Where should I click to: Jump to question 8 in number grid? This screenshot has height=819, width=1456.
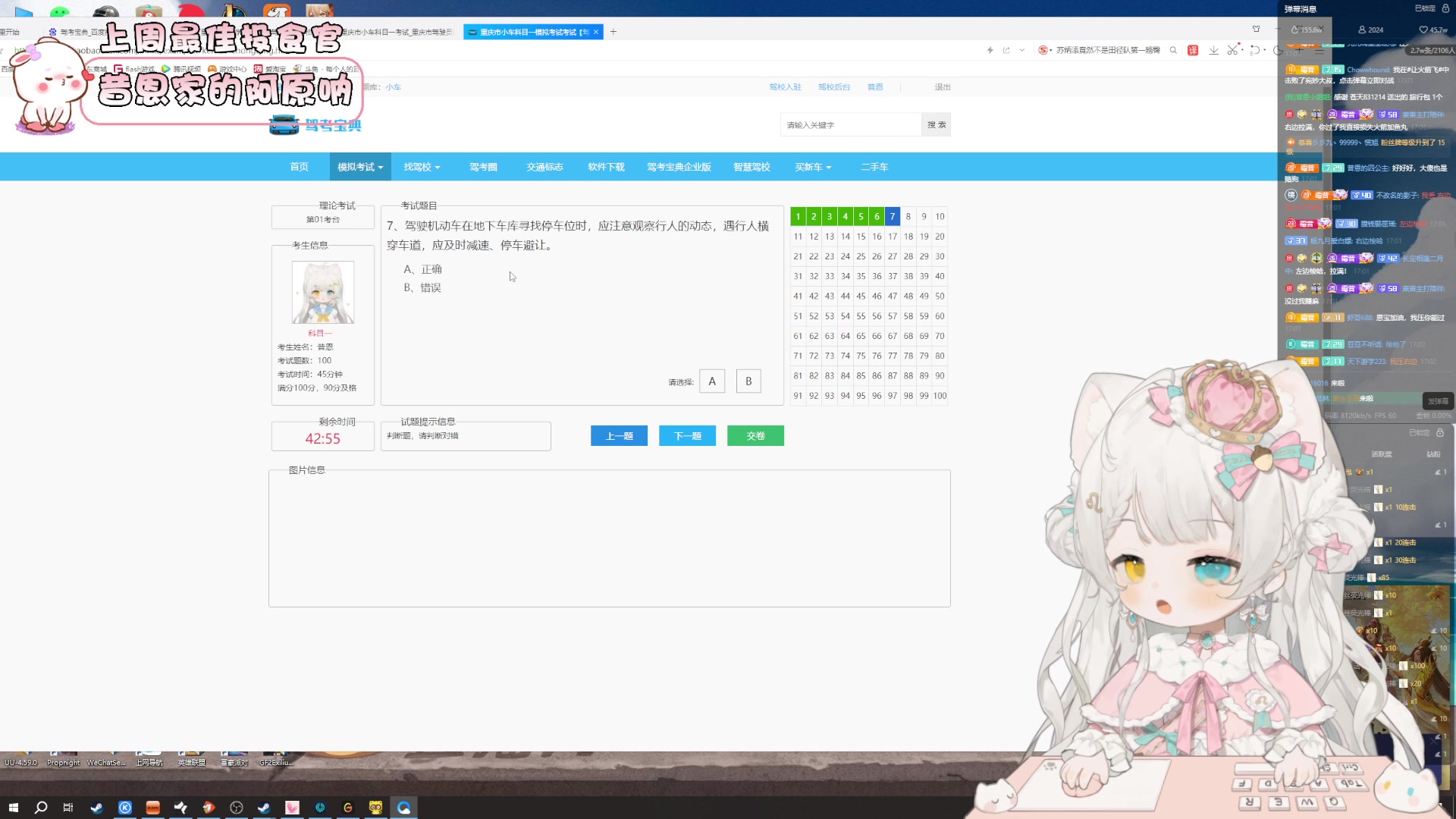908,217
